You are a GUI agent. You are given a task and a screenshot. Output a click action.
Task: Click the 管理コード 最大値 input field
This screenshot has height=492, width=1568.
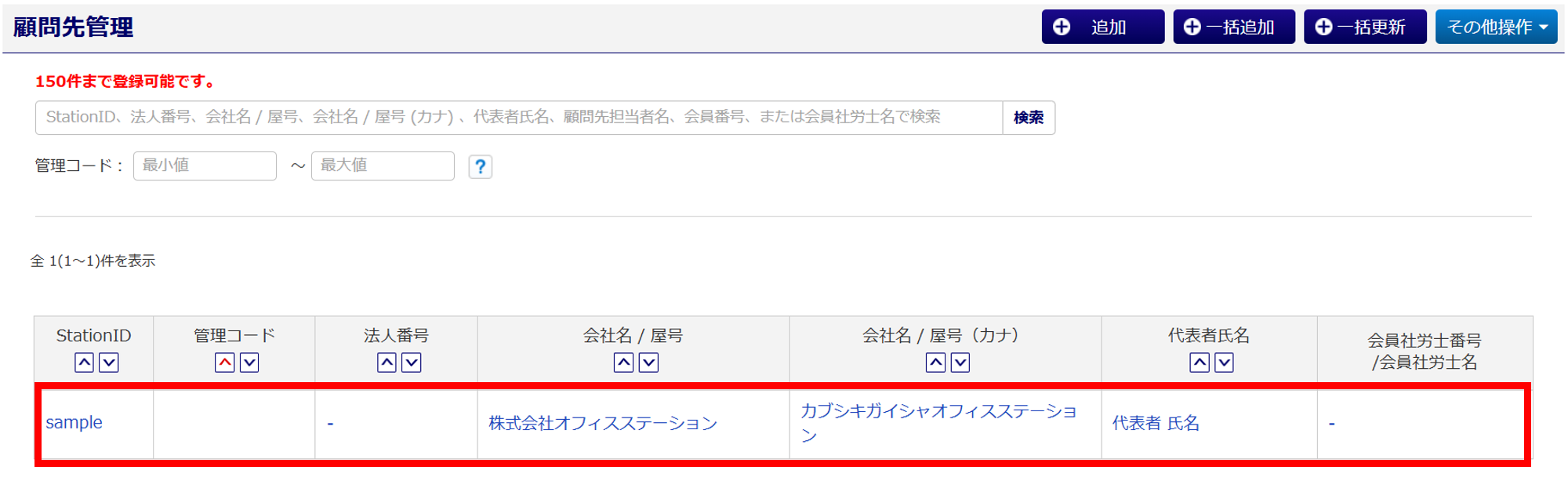[x=383, y=166]
